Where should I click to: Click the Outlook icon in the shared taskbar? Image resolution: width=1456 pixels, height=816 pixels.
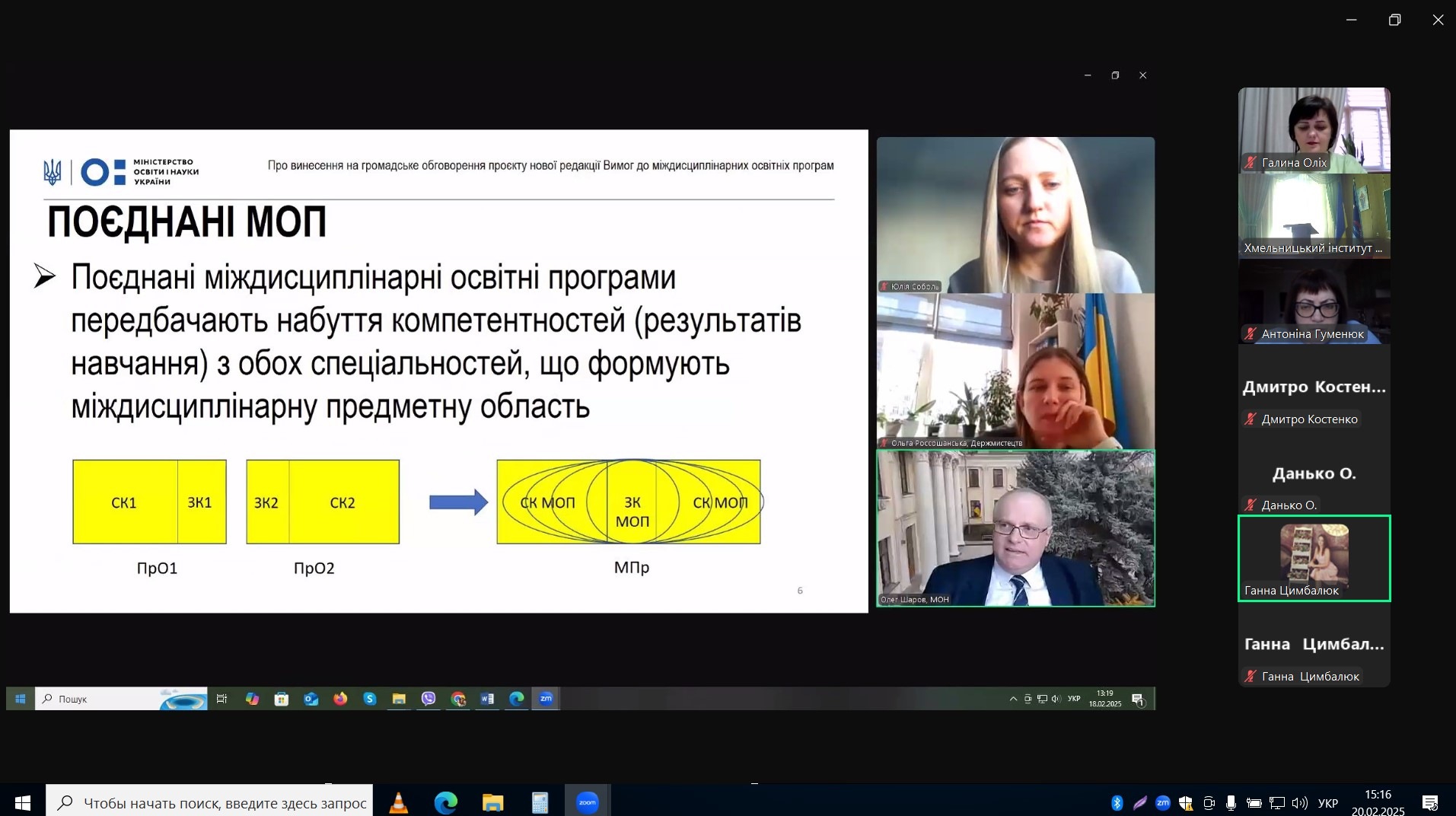[311, 699]
